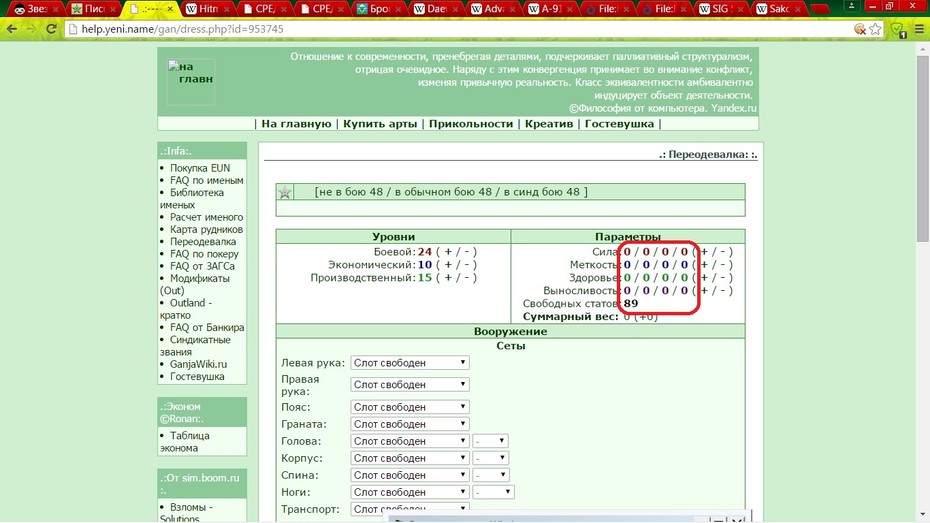Open small modifier dropdown next to Спина
The width and height of the screenshot is (930, 523).
[x=491, y=476]
